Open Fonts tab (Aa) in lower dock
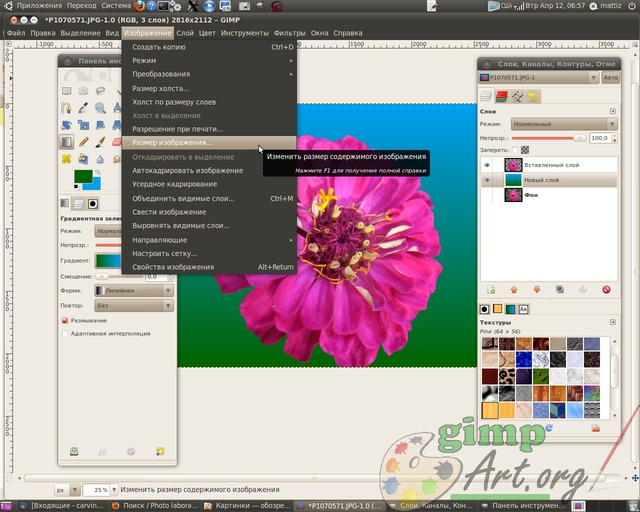This screenshot has width=640, height=512. pyautogui.click(x=523, y=309)
